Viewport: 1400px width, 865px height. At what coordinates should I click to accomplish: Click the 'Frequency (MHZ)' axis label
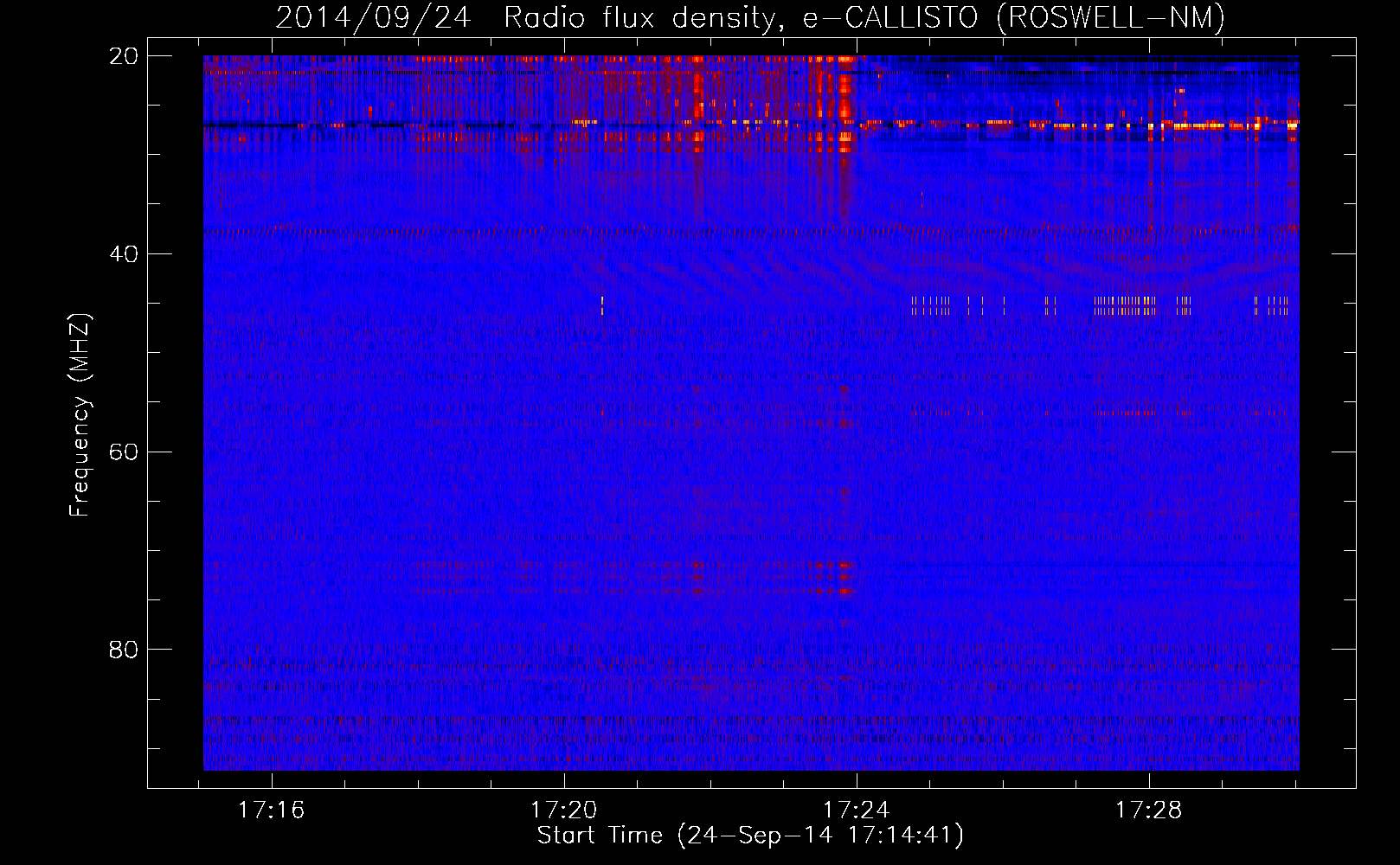[80, 415]
